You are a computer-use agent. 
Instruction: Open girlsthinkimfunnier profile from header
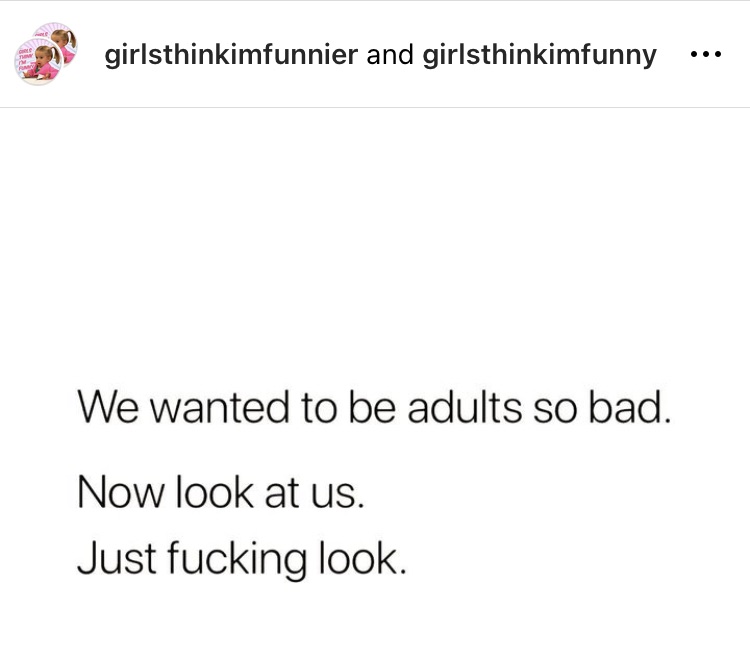click(x=231, y=55)
